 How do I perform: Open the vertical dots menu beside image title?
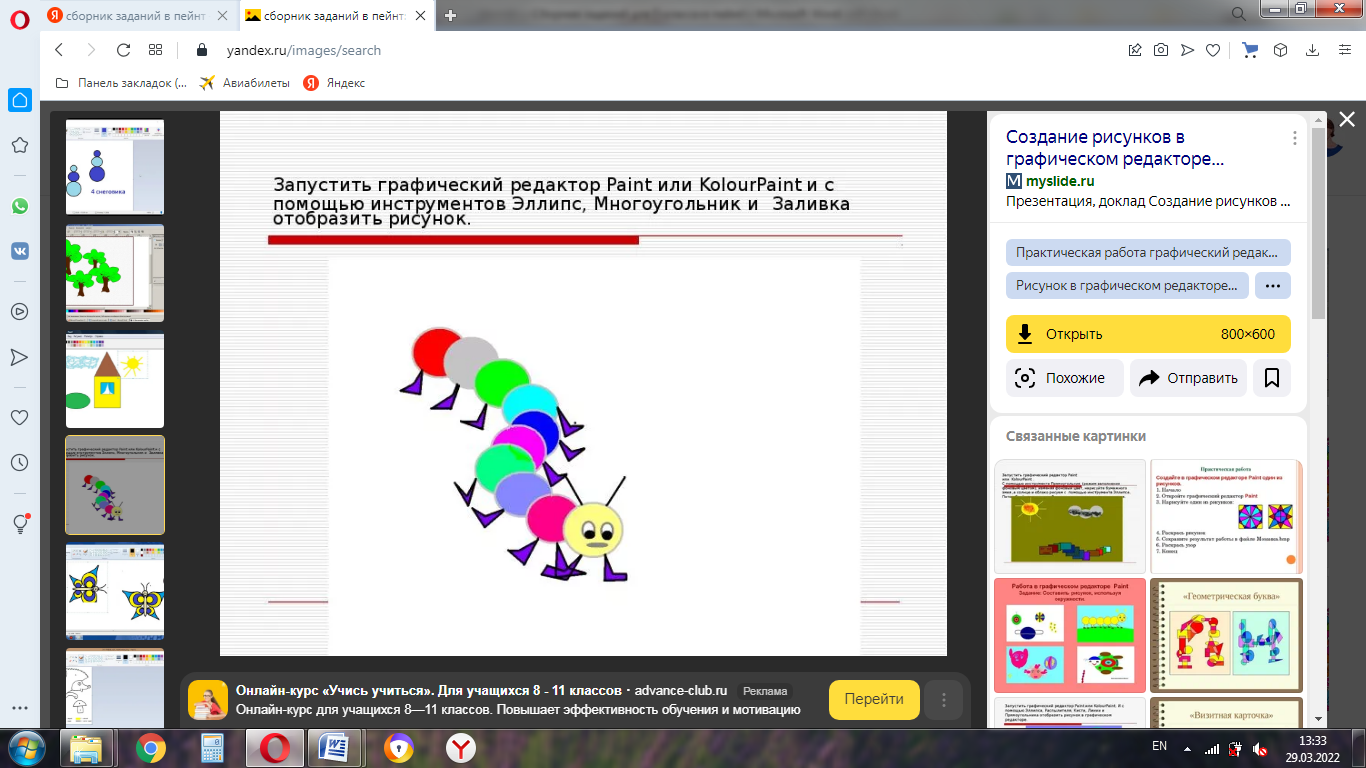coord(1294,138)
